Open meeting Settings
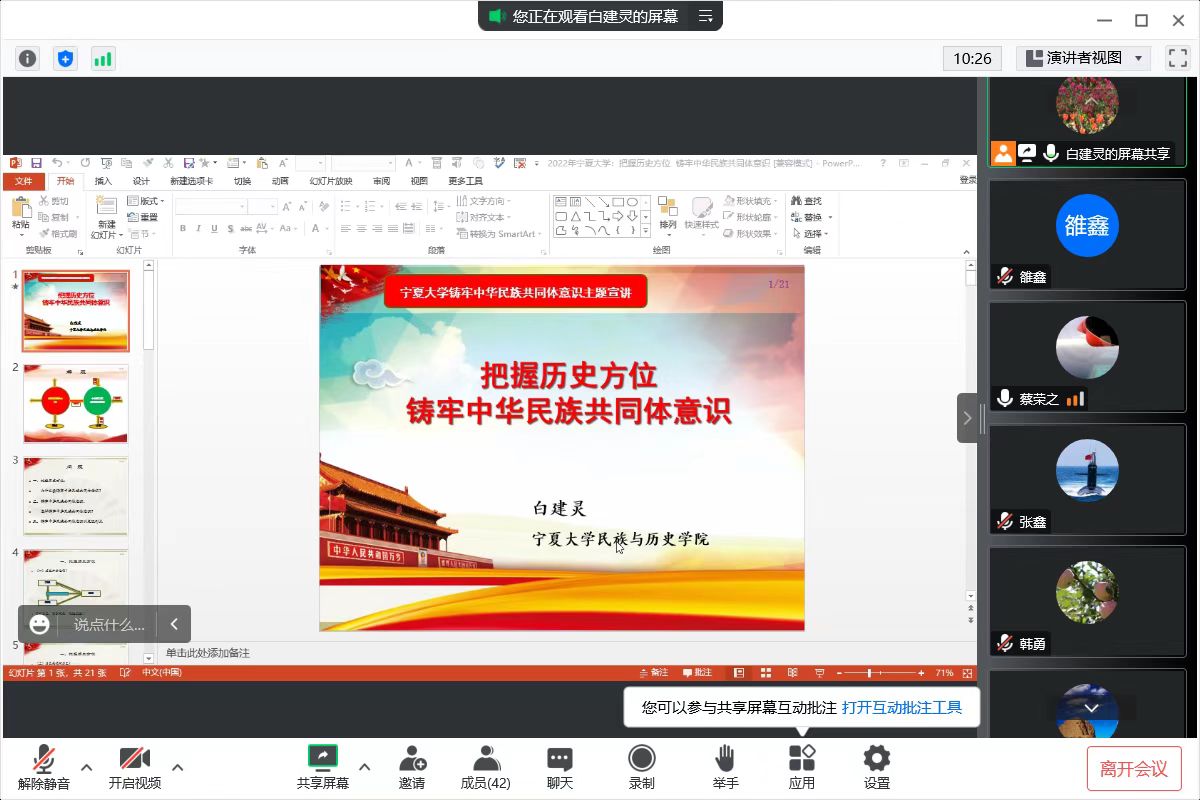The height and width of the screenshot is (800, 1200). click(x=877, y=767)
